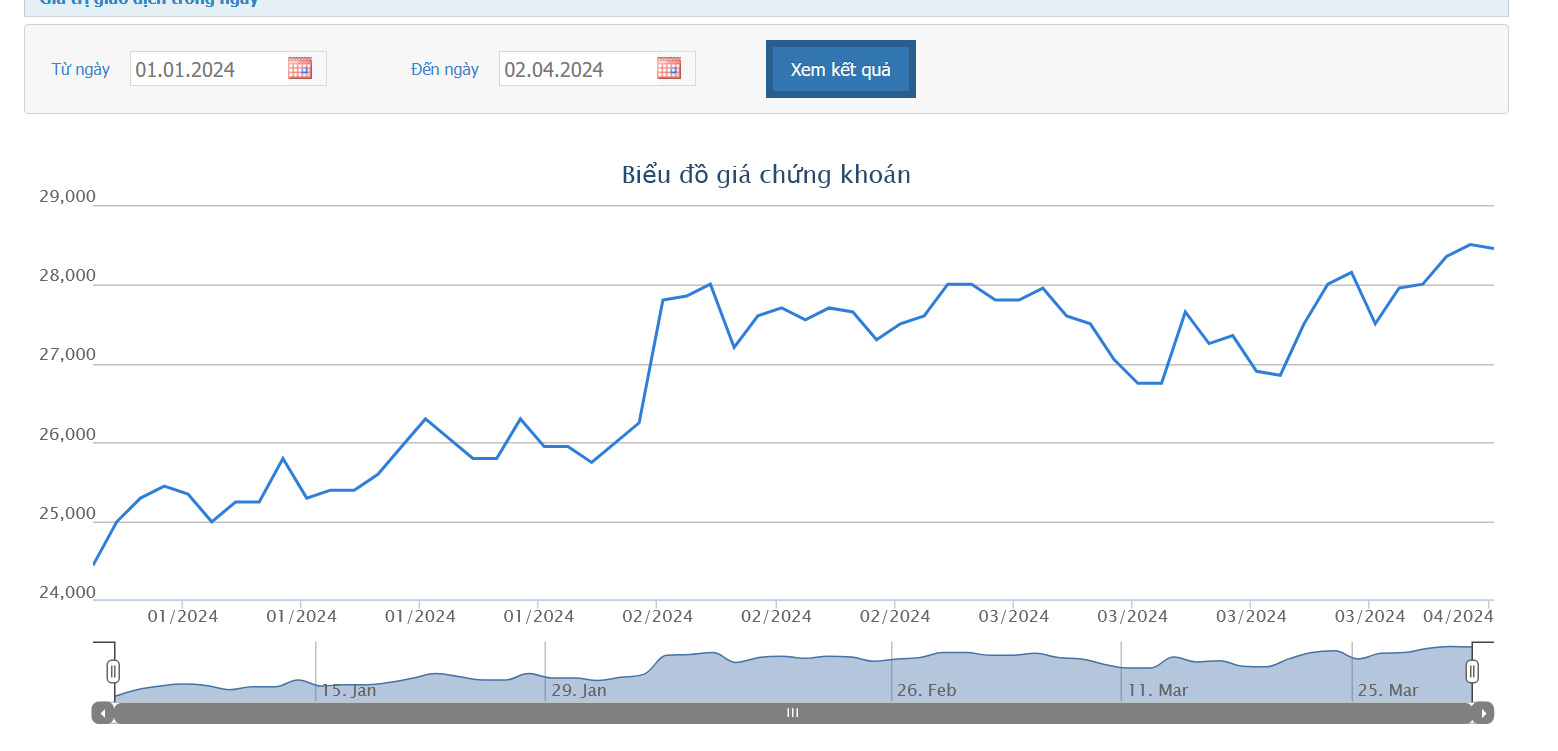Grab the right range handle of navigator
1558x751 pixels.
1472,671
